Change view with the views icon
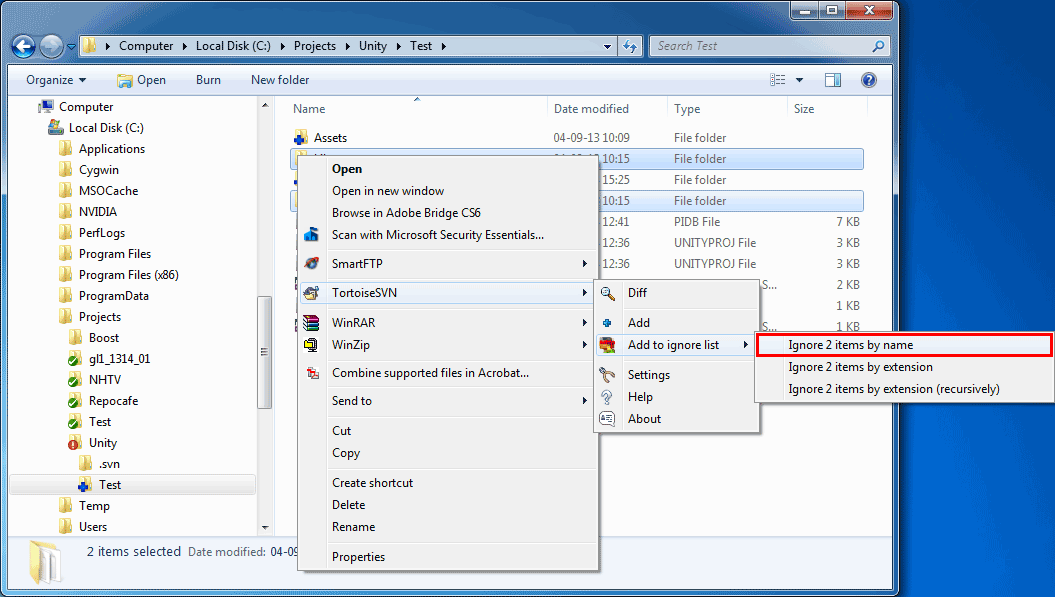Image resolution: width=1055 pixels, height=597 pixels. pos(777,79)
